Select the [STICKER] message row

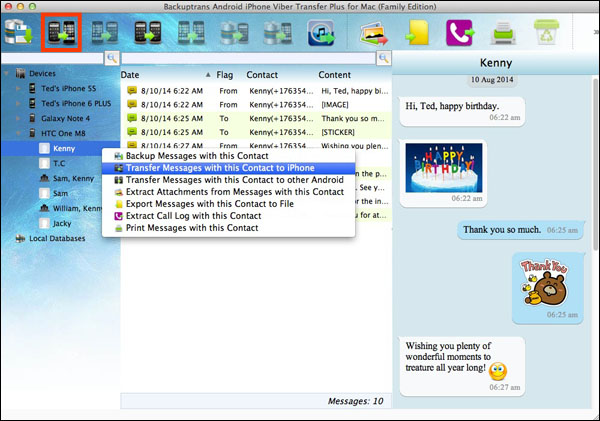pyautogui.click(x=256, y=132)
